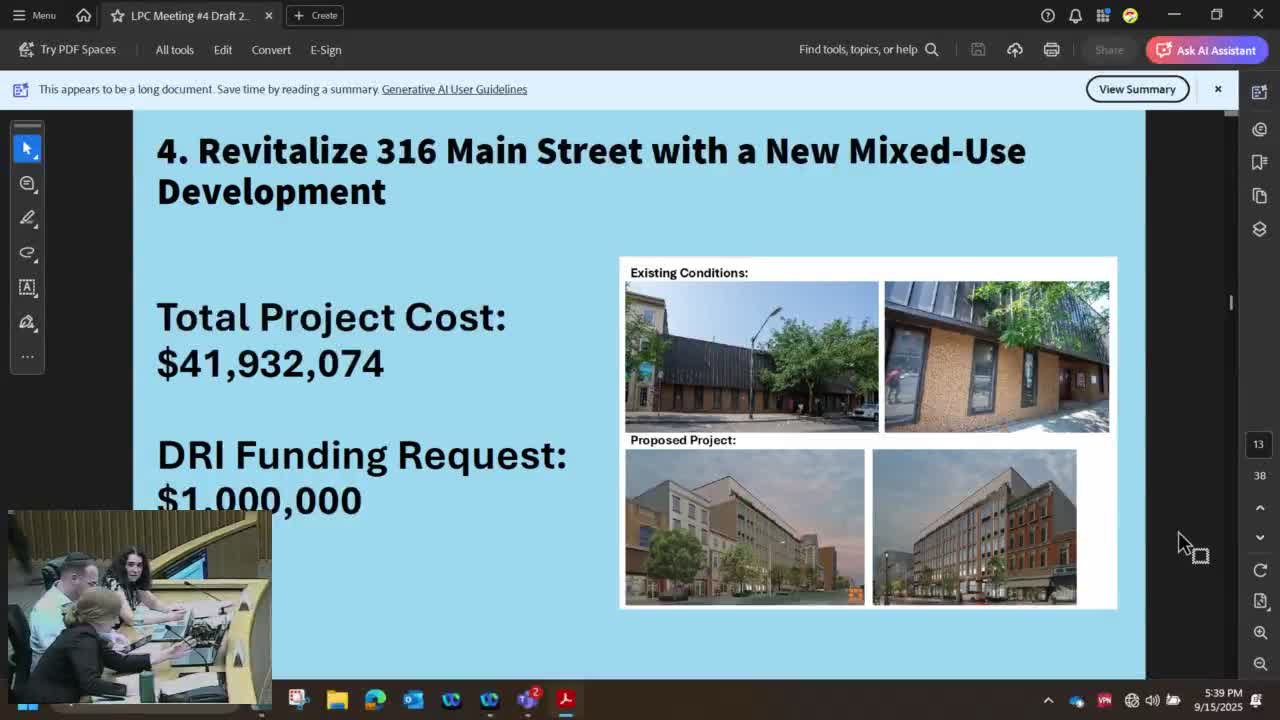Open Generative AI User Guidelines link
1280x720 pixels.
click(454, 89)
